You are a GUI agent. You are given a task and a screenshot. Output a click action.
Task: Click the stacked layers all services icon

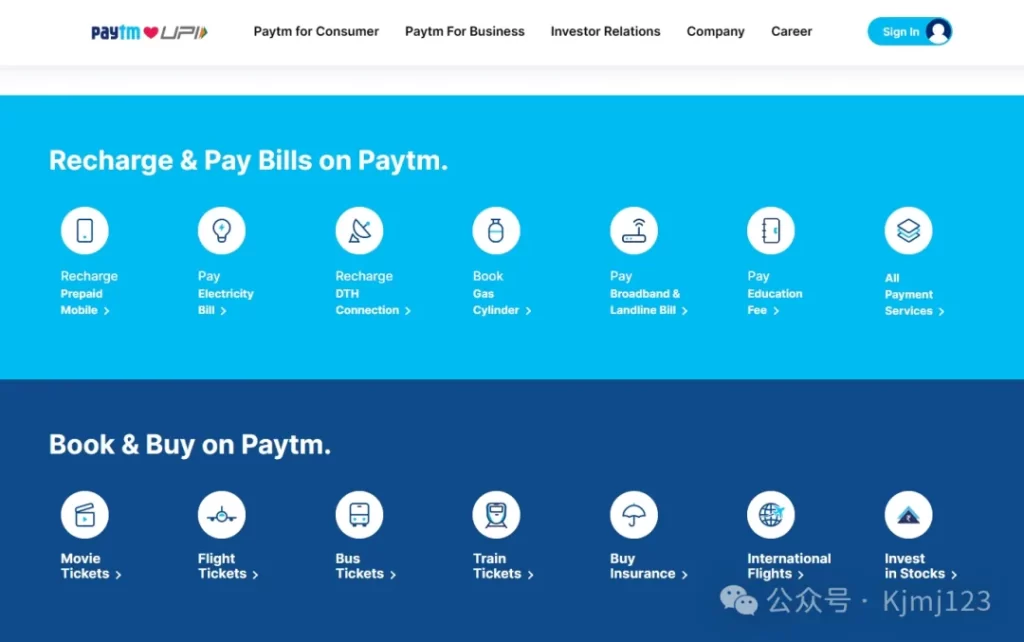(908, 231)
